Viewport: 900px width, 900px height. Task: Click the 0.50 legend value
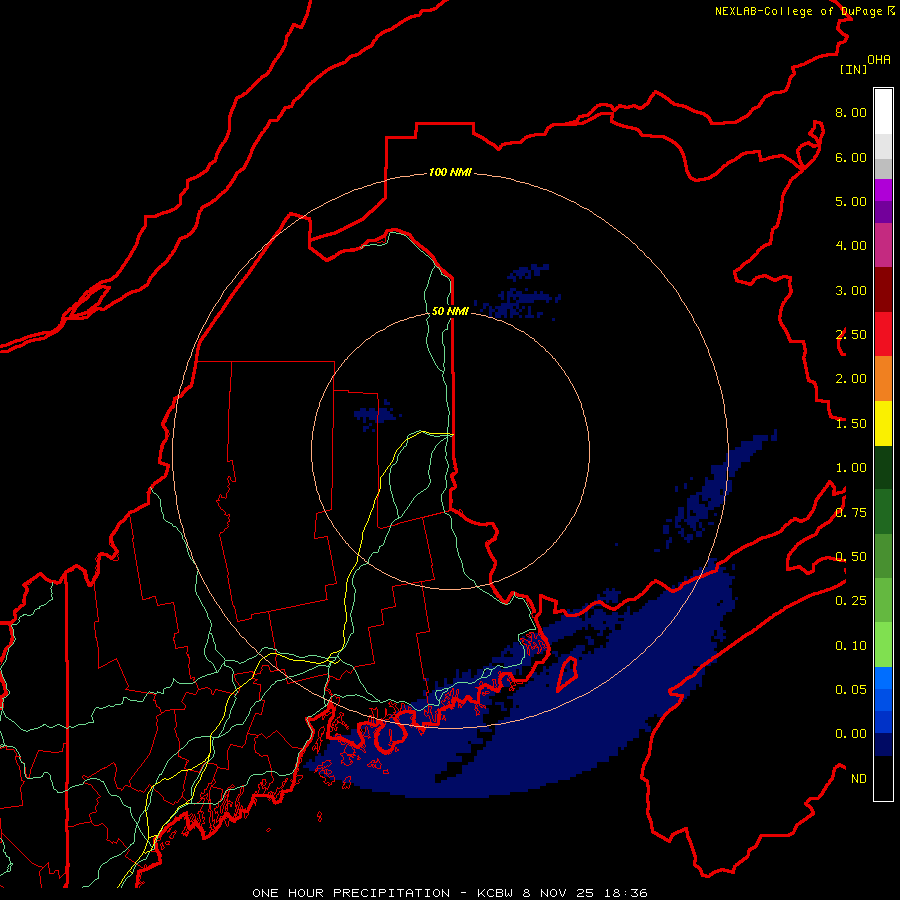click(x=851, y=557)
